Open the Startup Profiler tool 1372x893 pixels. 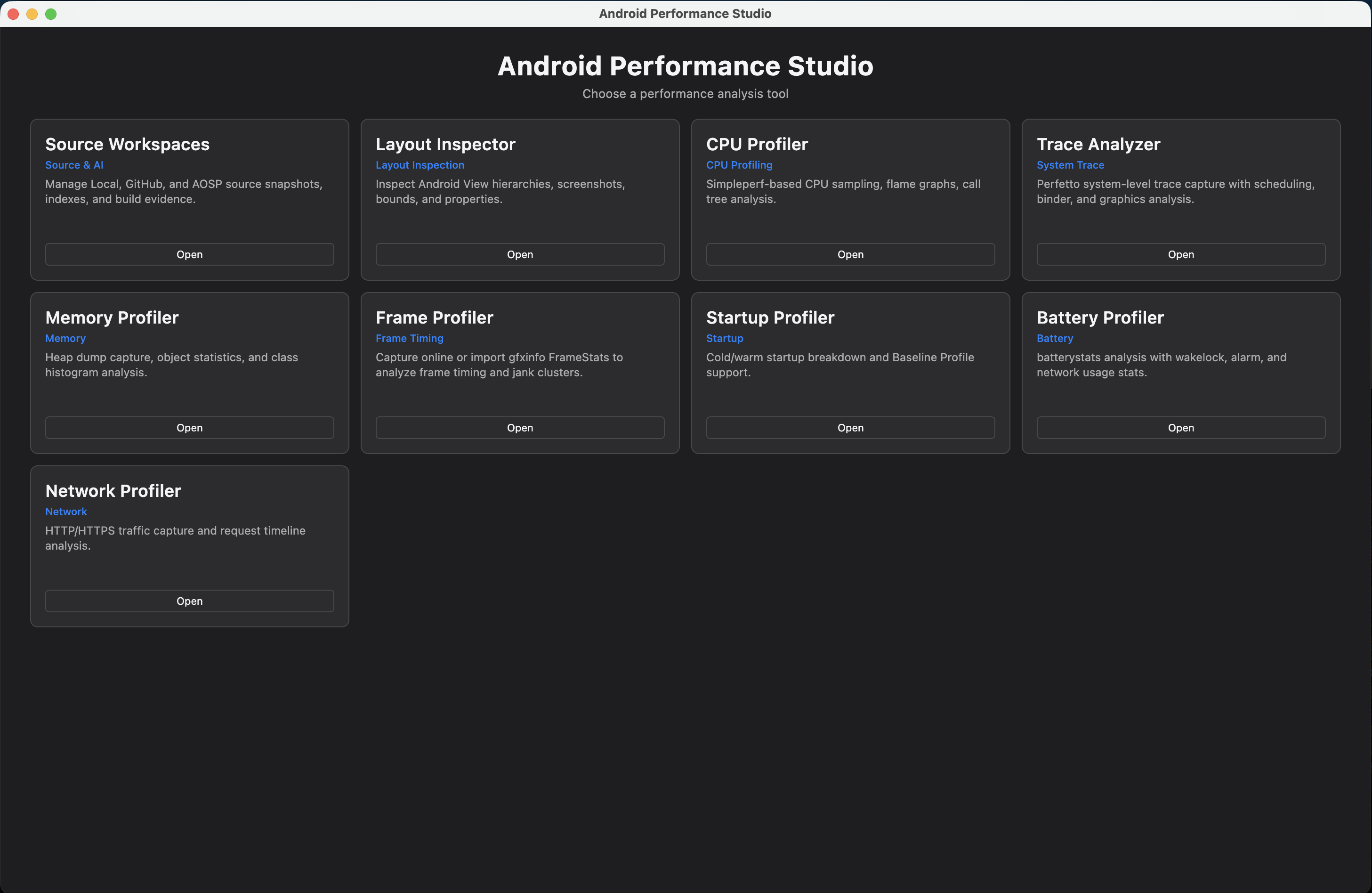[850, 428]
